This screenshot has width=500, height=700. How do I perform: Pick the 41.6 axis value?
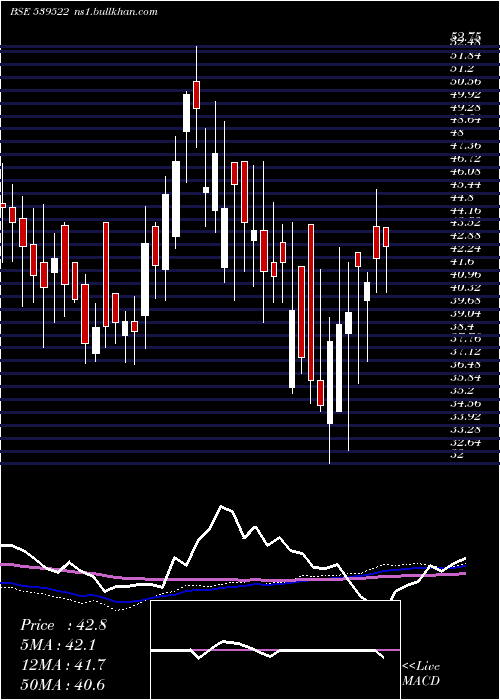point(462,262)
